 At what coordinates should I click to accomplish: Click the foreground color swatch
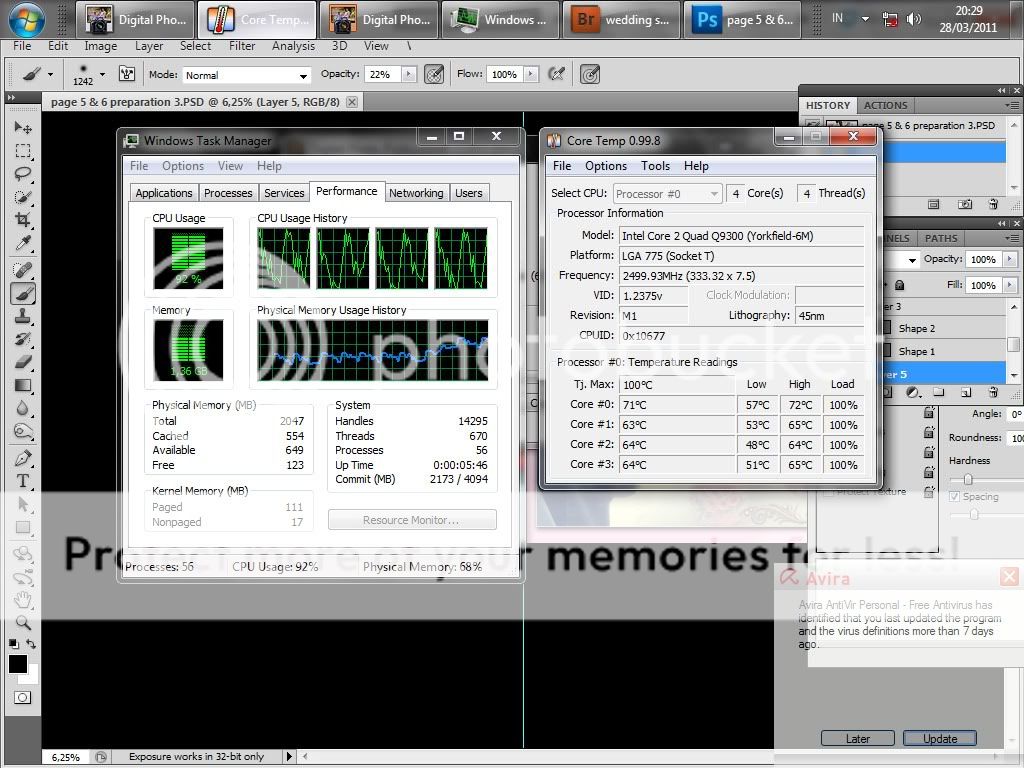point(18,664)
